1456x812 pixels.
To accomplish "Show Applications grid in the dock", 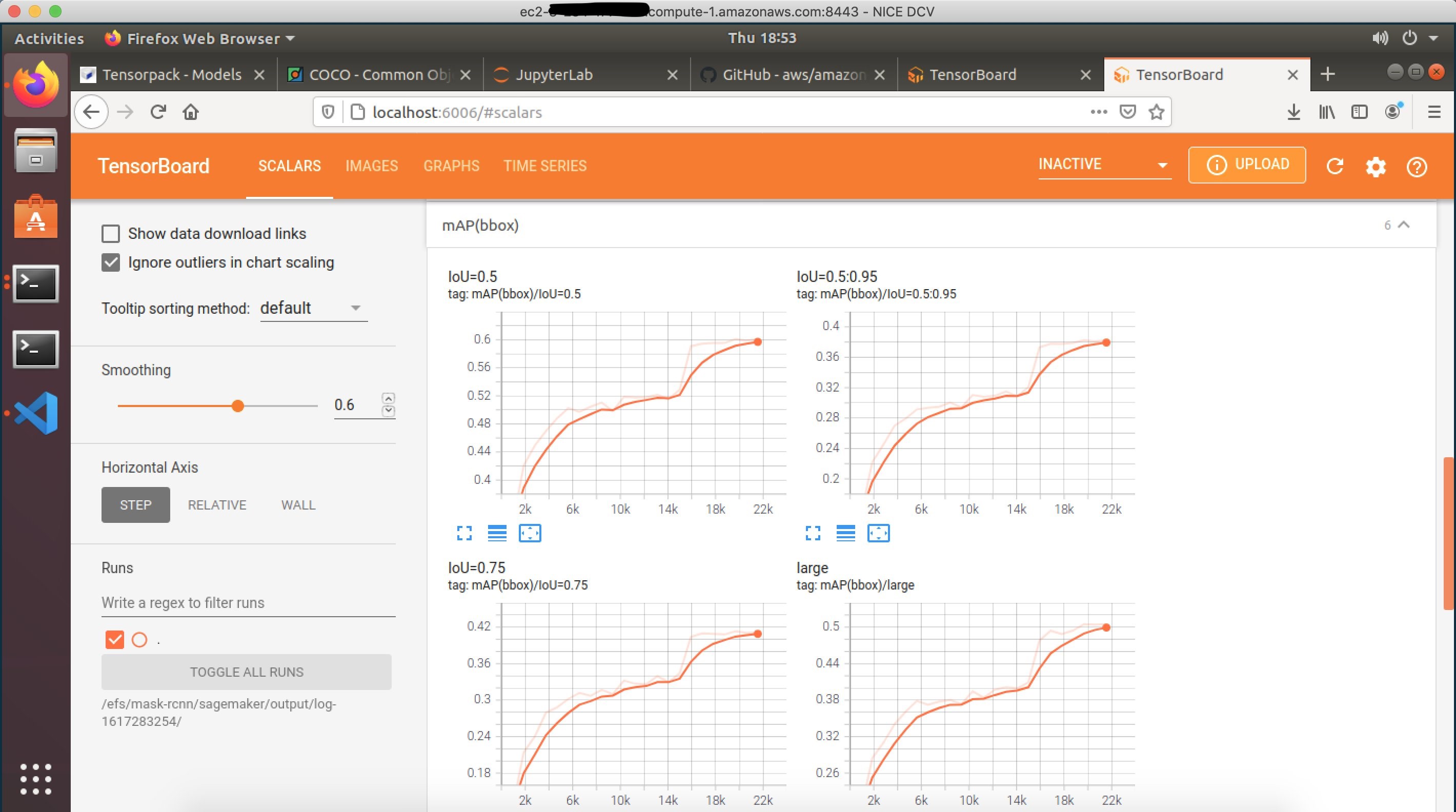I will click(x=35, y=779).
